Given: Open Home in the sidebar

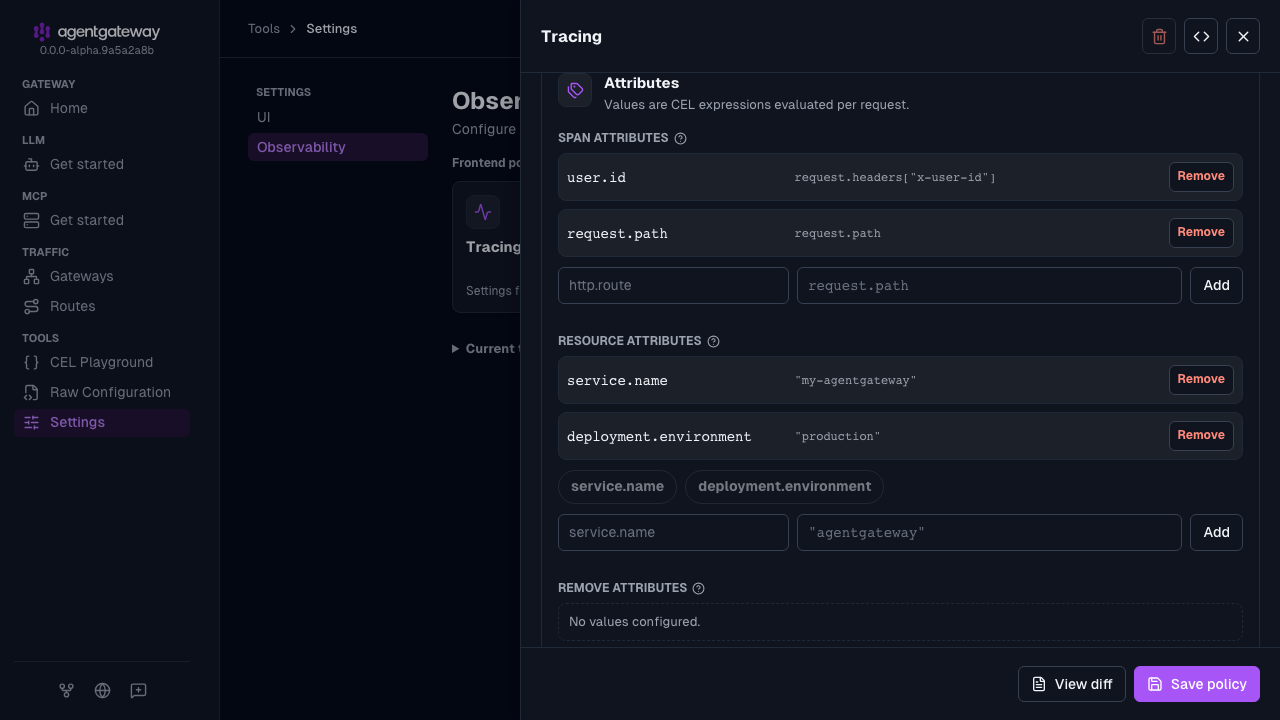Looking at the screenshot, I should coord(102,108).
